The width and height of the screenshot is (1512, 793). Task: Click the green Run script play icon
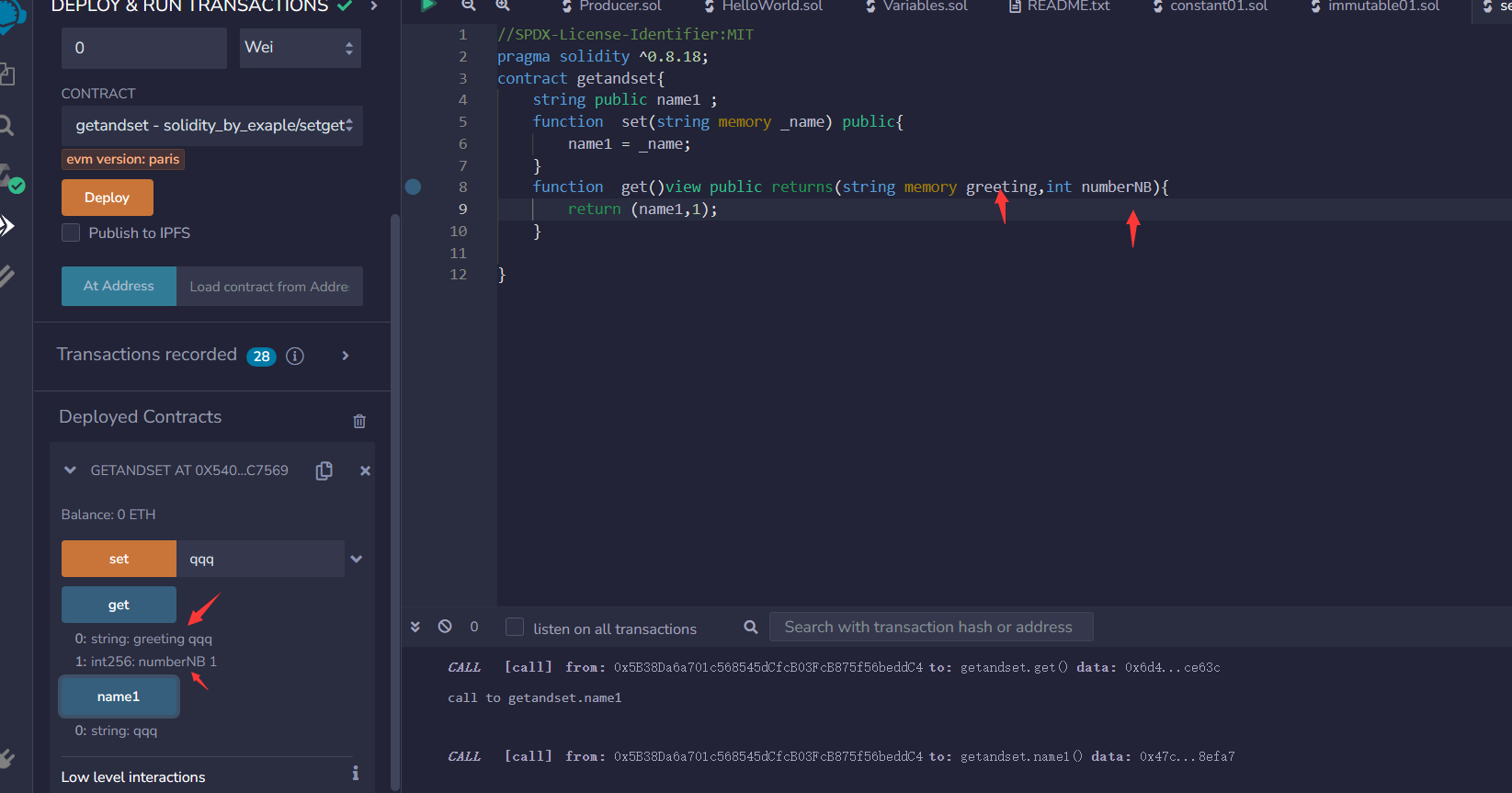[427, 5]
